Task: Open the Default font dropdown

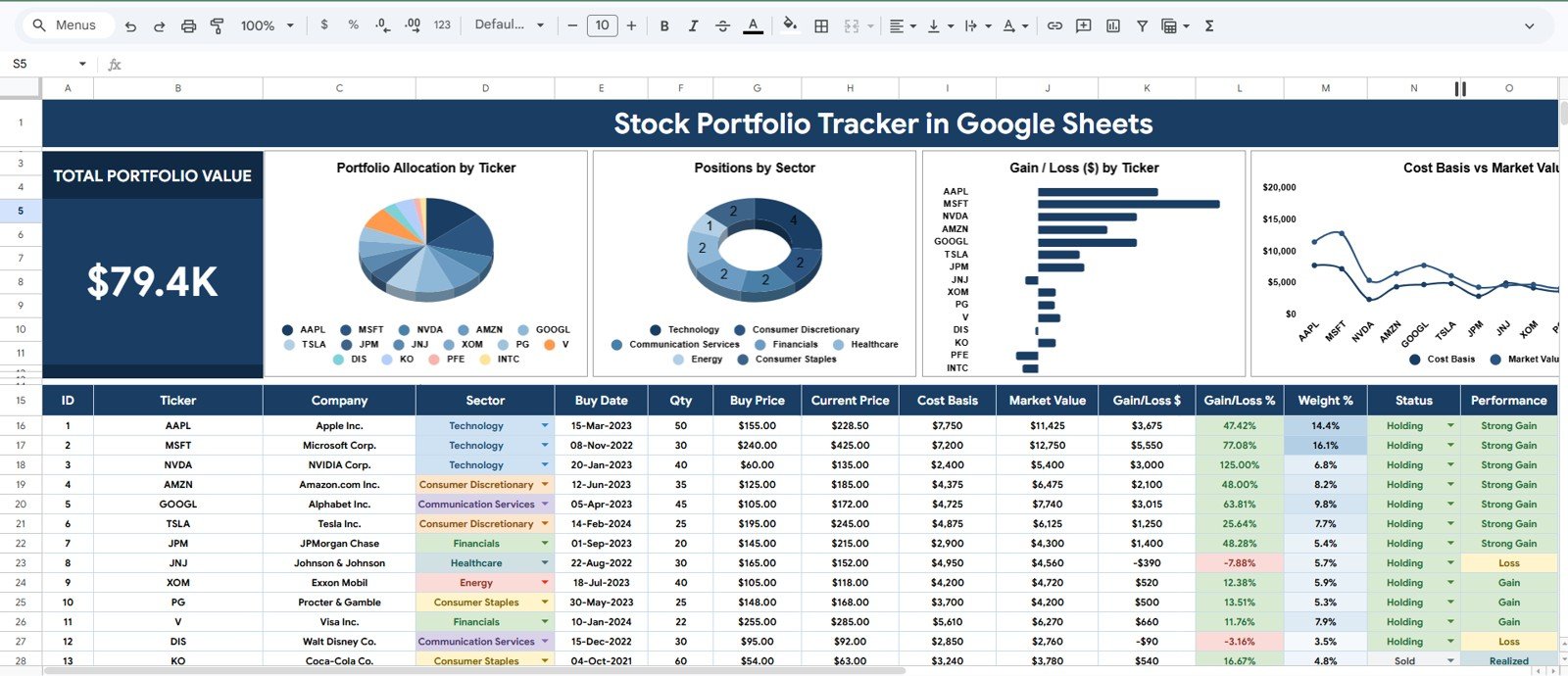Action: coord(509,25)
